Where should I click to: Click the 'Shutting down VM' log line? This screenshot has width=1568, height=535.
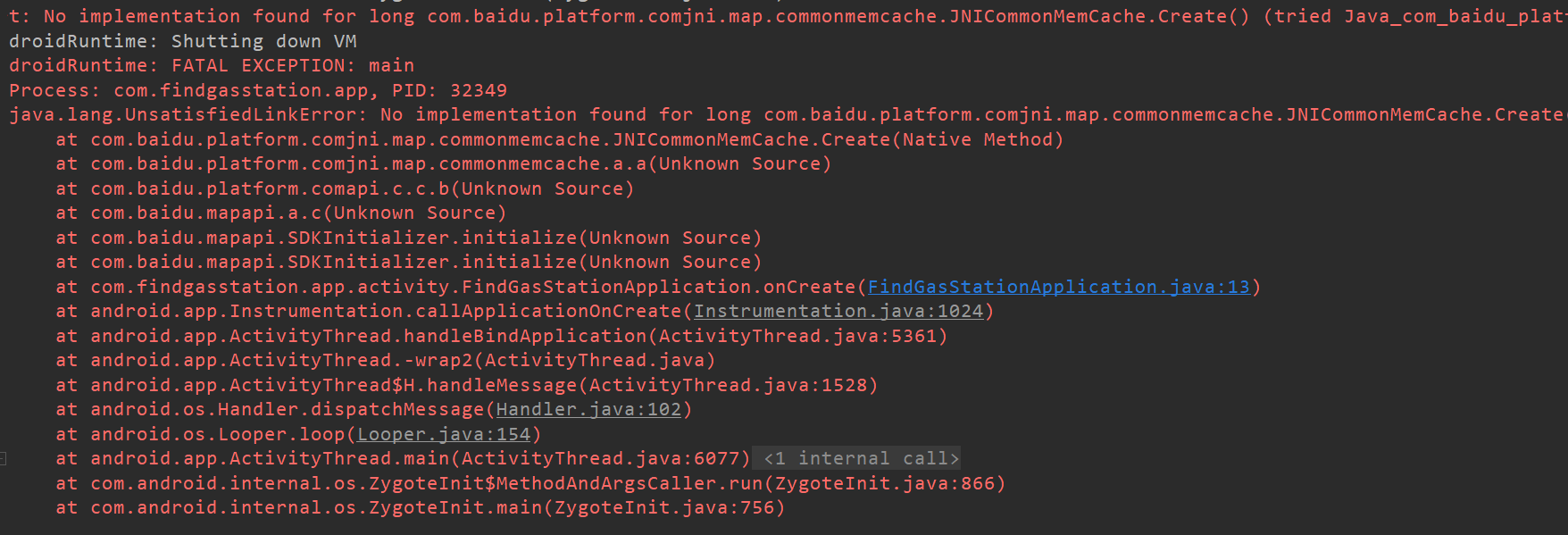coord(183,41)
